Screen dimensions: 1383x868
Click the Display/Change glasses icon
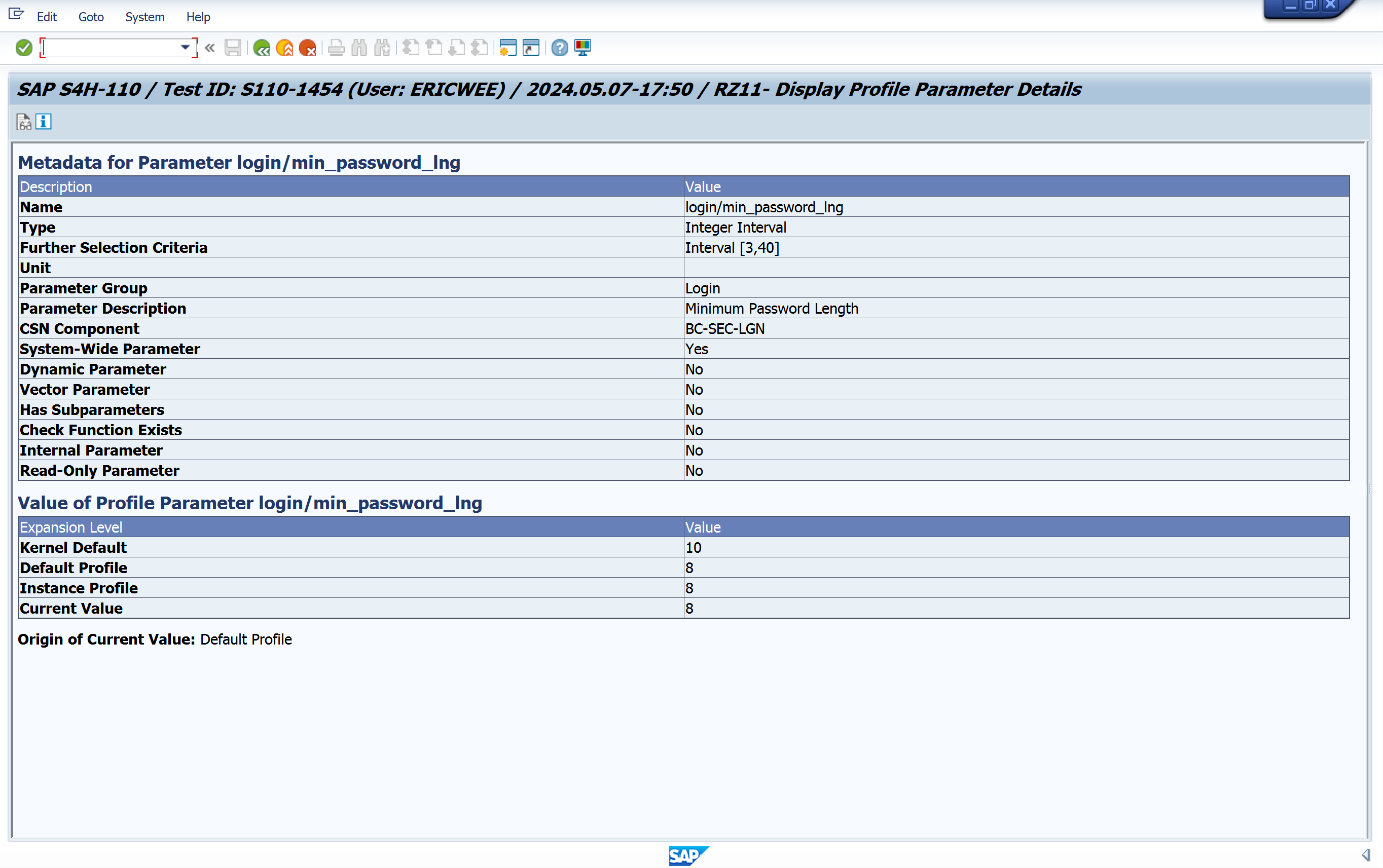[x=23, y=122]
